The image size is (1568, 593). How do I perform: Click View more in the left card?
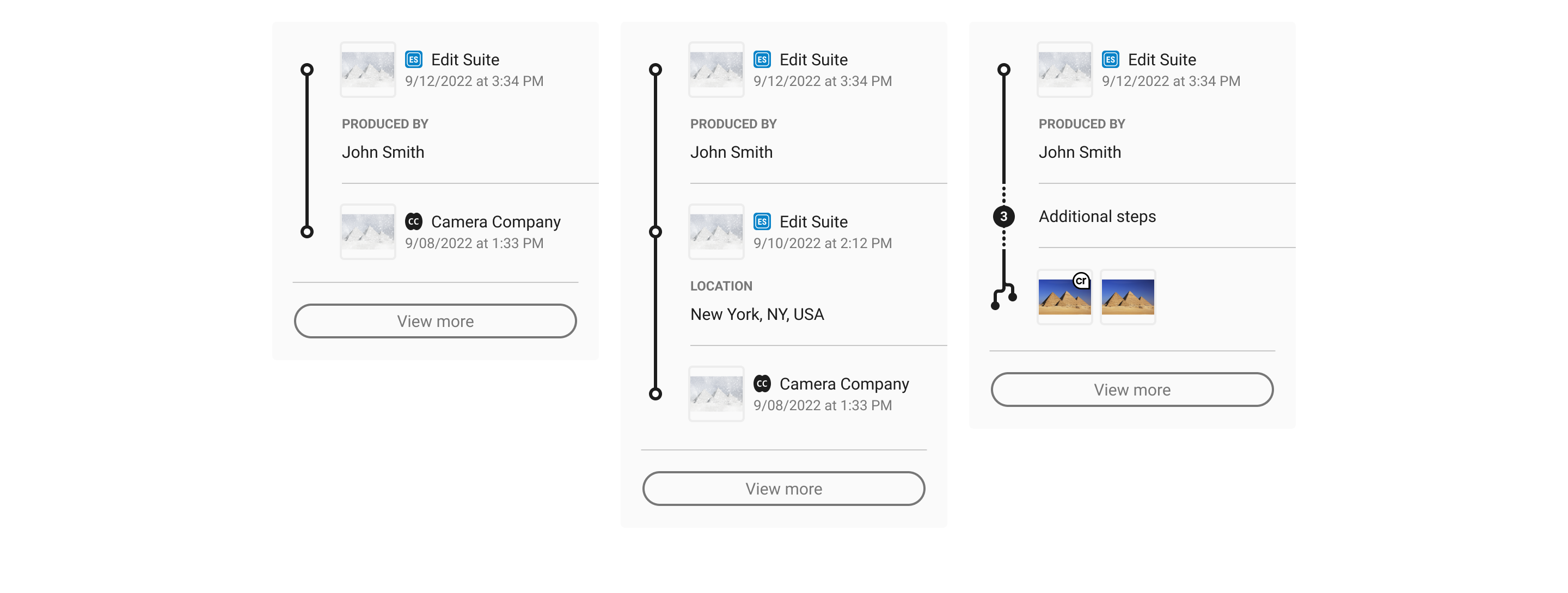coord(435,321)
